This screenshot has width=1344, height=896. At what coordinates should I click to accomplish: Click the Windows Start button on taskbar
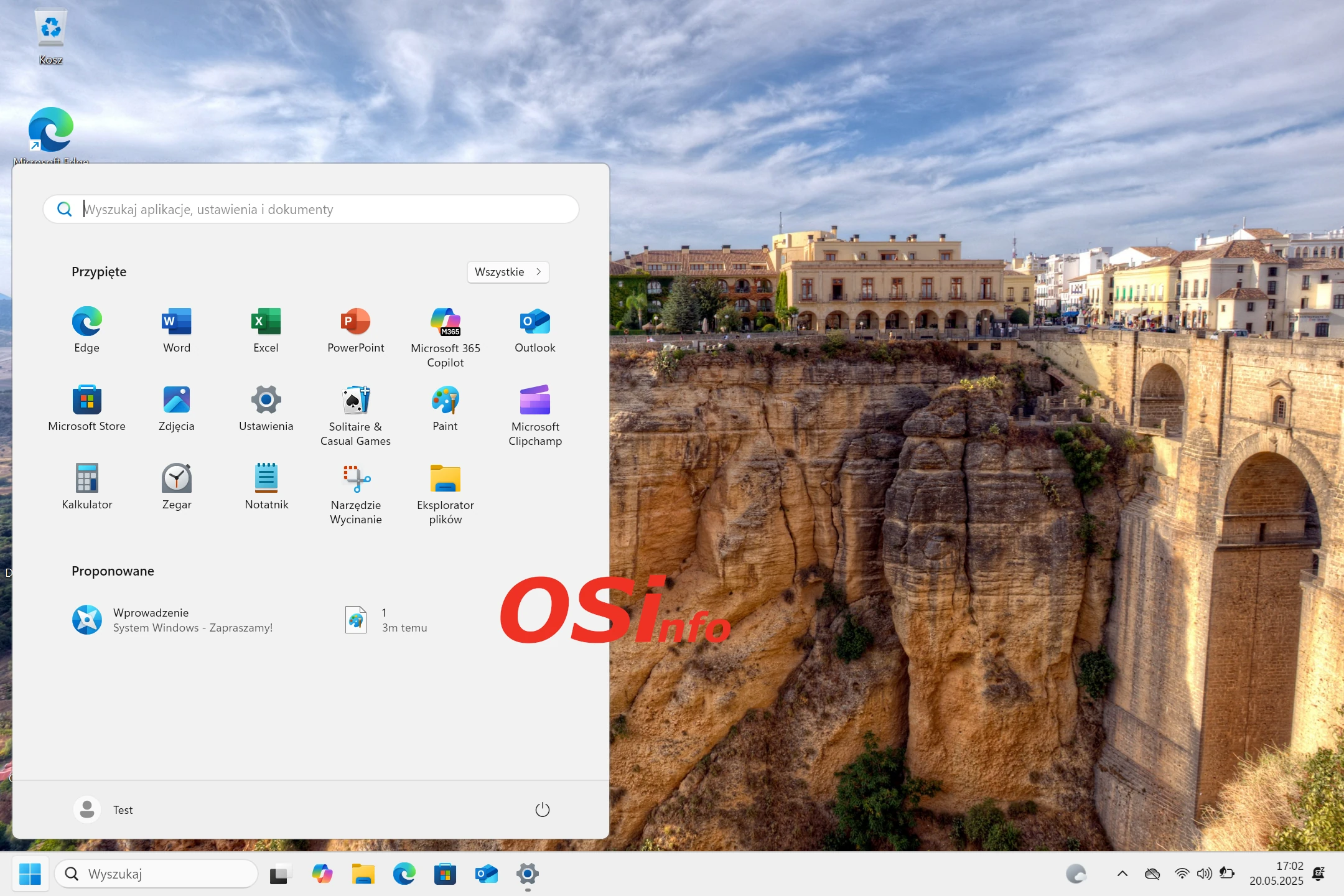[x=30, y=874]
